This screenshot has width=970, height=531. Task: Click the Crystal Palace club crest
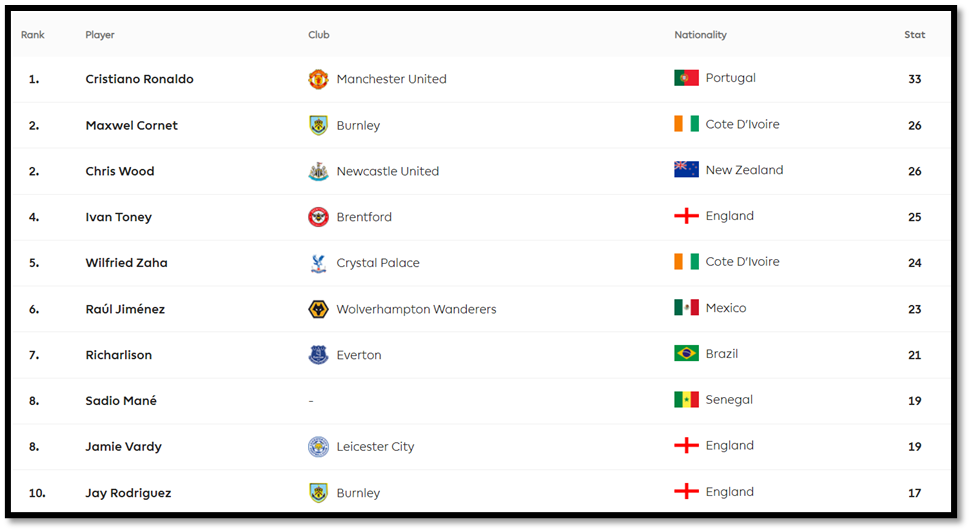(x=318, y=263)
